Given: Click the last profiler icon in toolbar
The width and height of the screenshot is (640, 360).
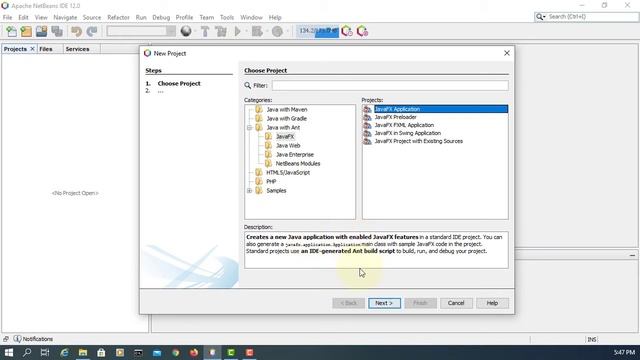Looking at the screenshot, I should point(362,31).
